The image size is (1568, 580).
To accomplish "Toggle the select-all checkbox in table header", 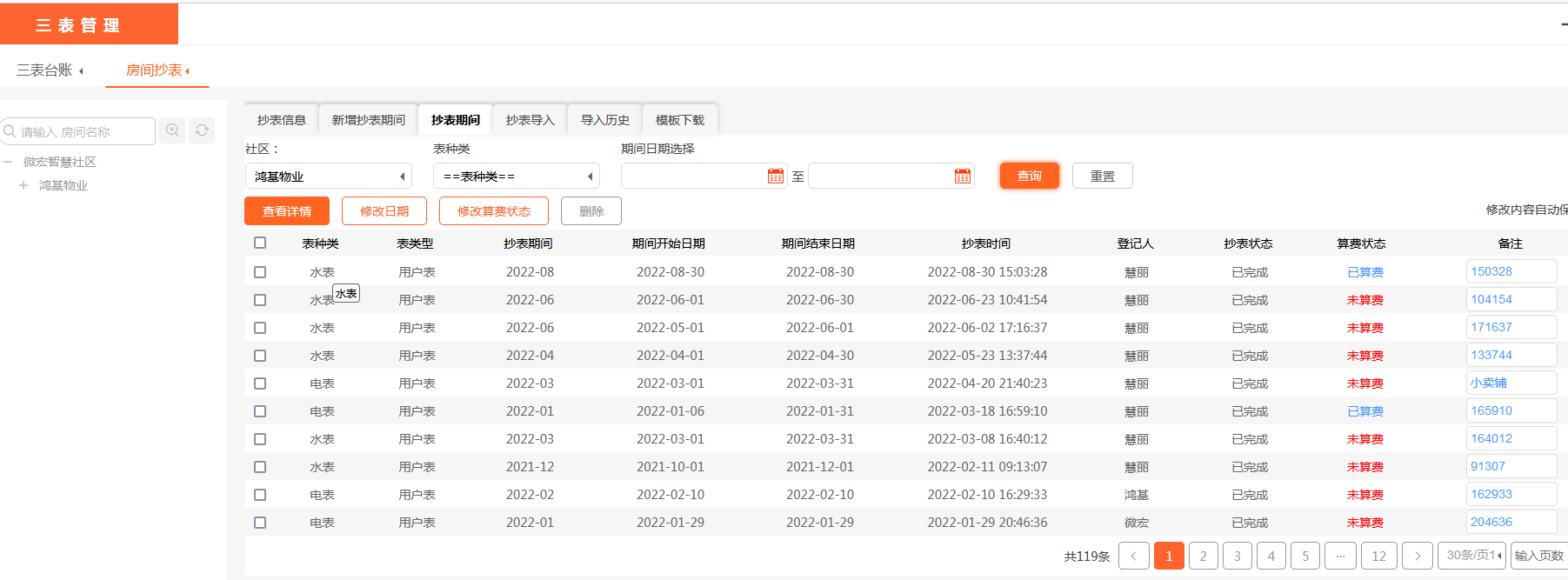I will [x=260, y=243].
